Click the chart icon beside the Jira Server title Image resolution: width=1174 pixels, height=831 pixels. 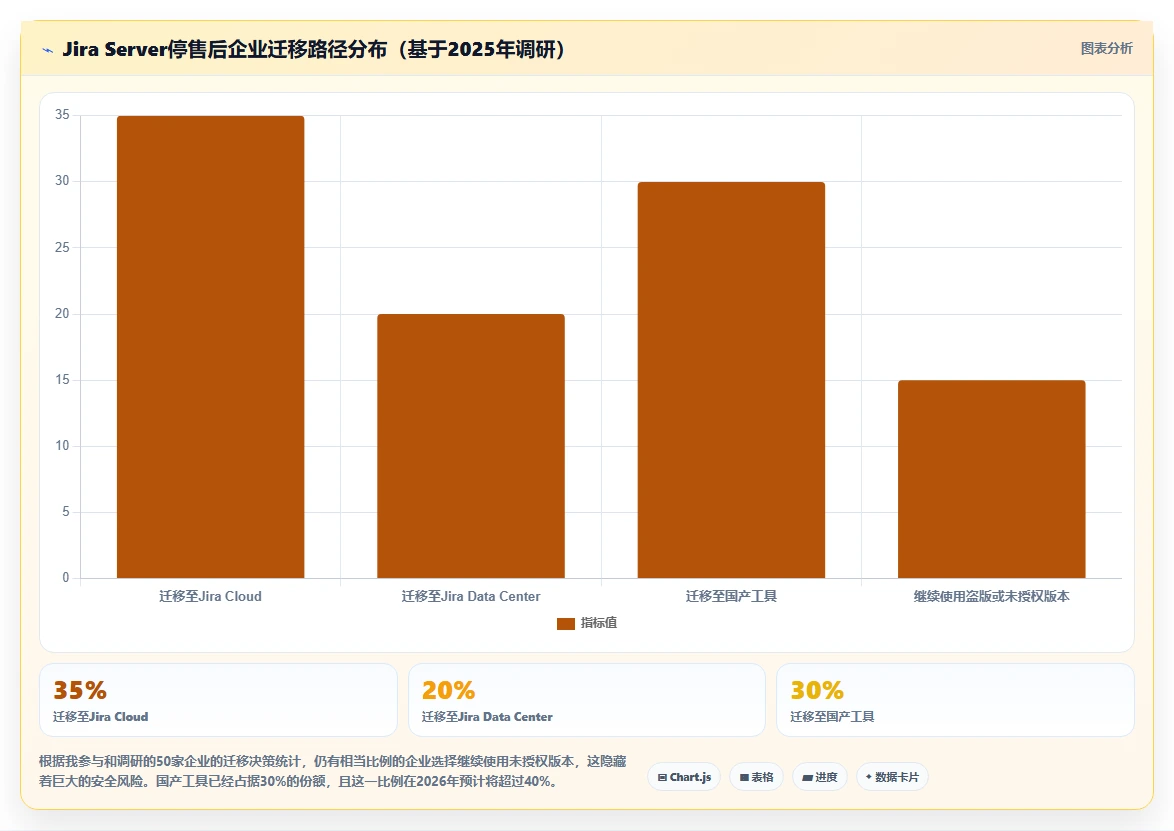coord(48,50)
